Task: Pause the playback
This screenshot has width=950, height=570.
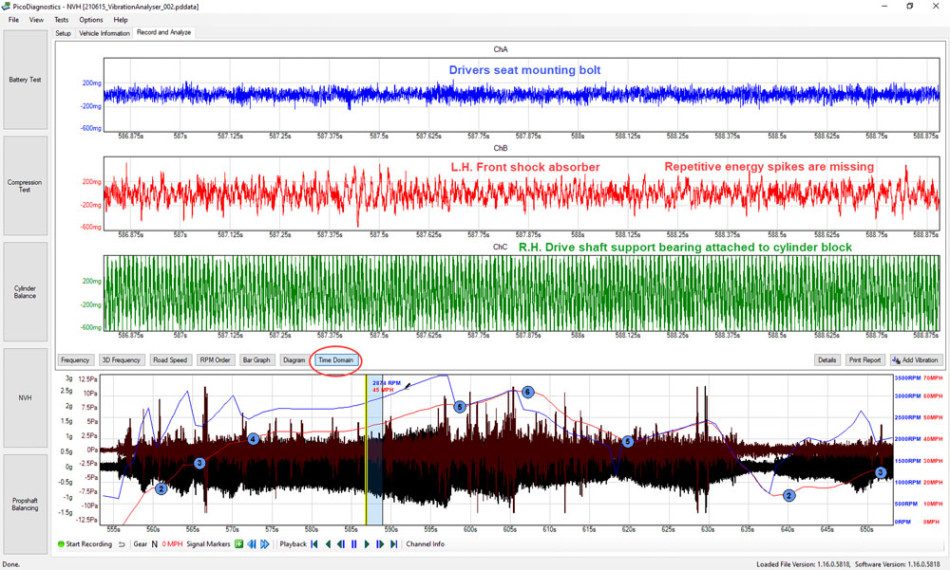Action: point(354,544)
